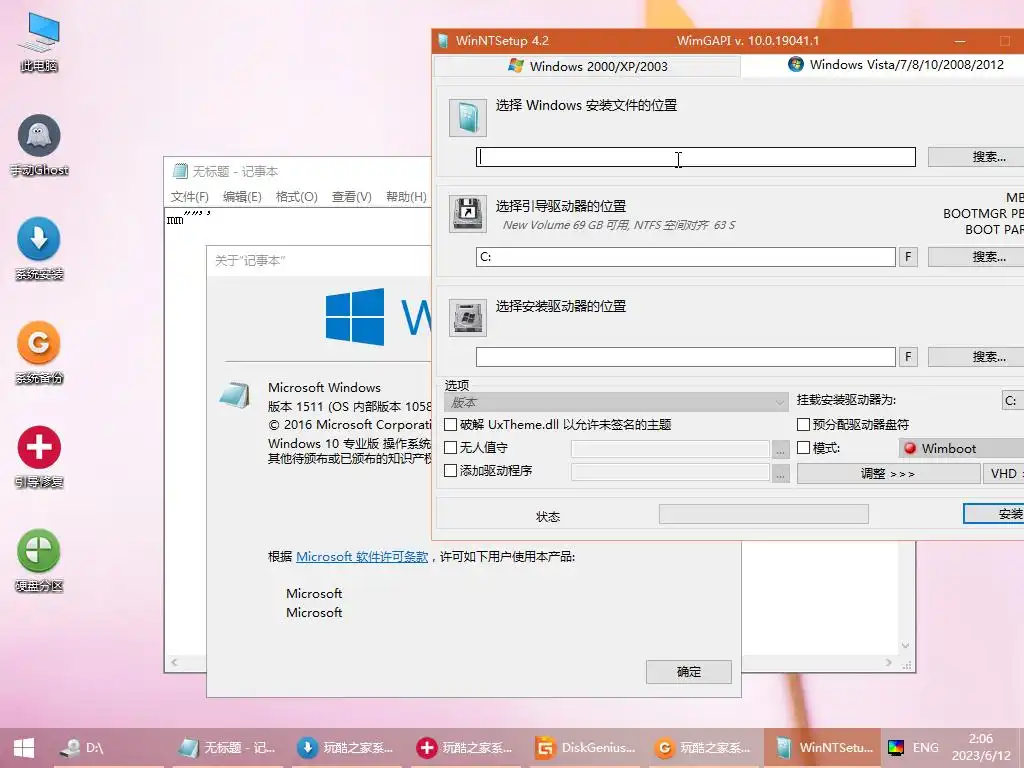
Task: Click the orange-G 玩酷之家系 taskbar item
Action: 704,748
